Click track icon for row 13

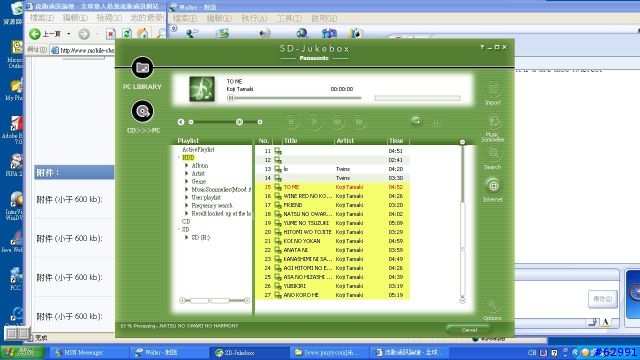(278, 169)
